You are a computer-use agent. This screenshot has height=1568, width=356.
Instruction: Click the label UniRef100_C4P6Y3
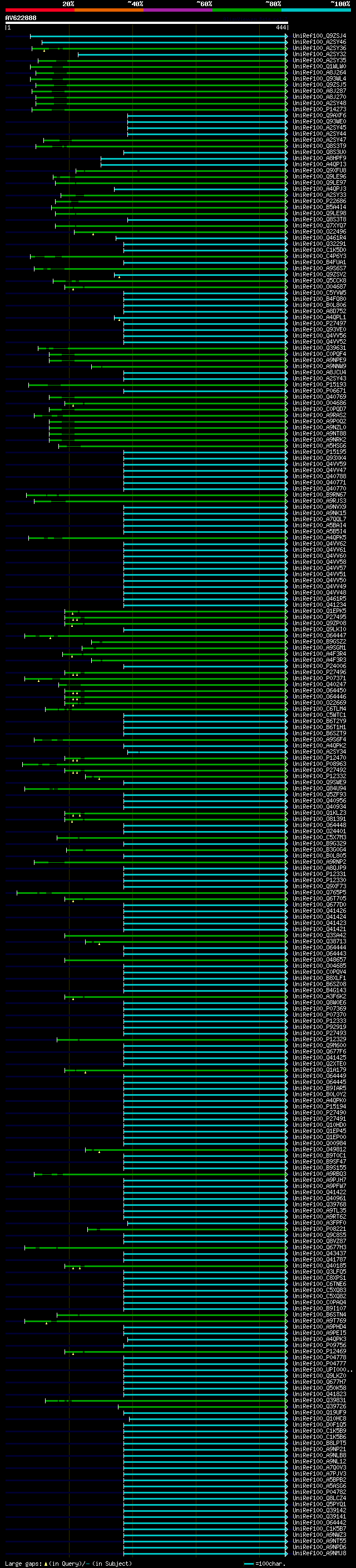(319, 256)
